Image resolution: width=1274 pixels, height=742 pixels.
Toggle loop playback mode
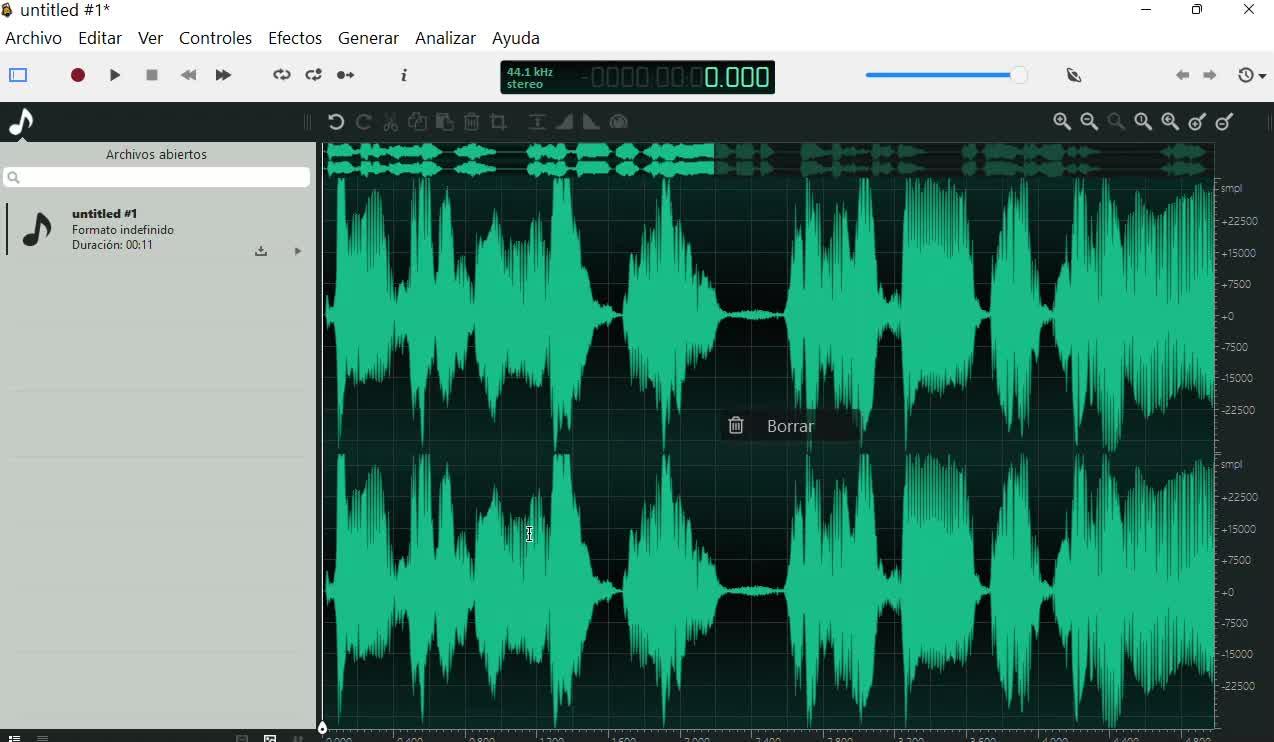(282, 76)
